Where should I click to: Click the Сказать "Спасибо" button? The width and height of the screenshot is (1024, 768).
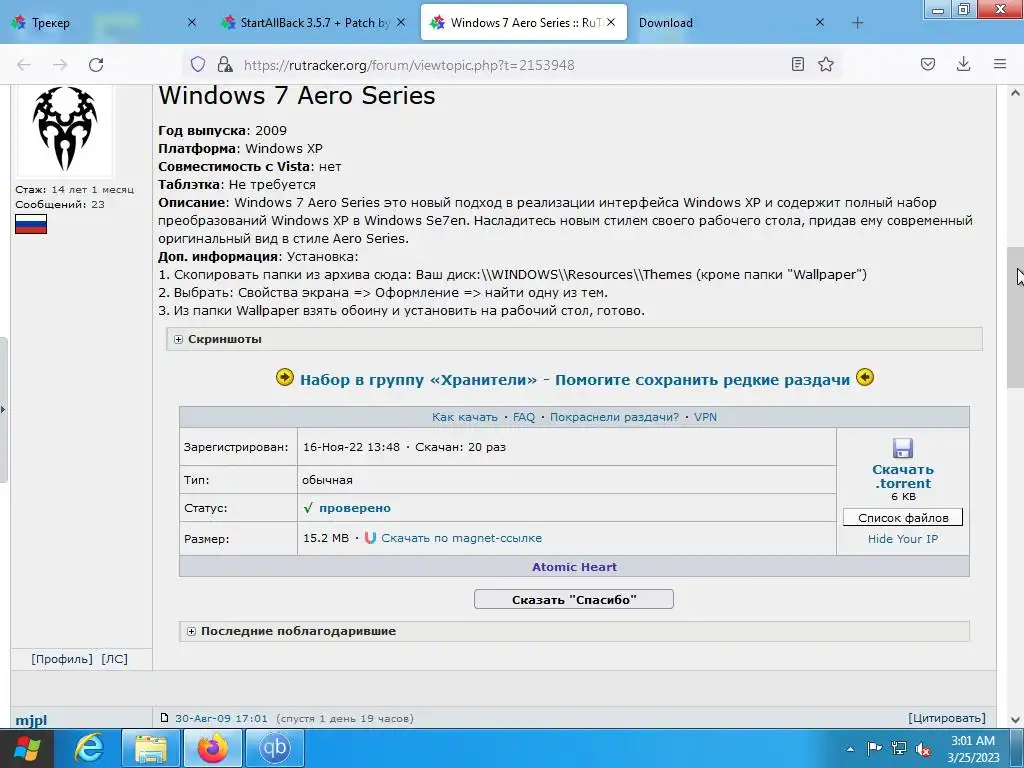tap(573, 600)
